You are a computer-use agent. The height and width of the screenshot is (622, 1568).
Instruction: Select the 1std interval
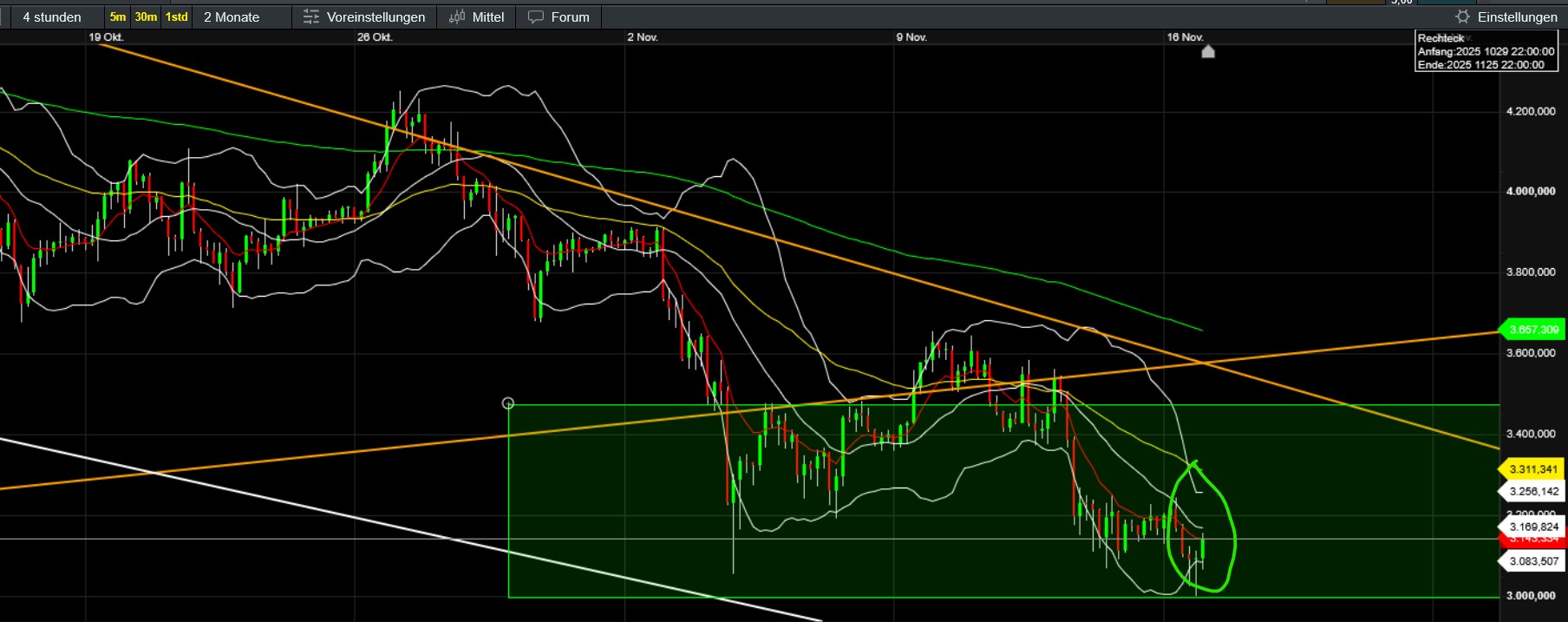click(x=177, y=17)
